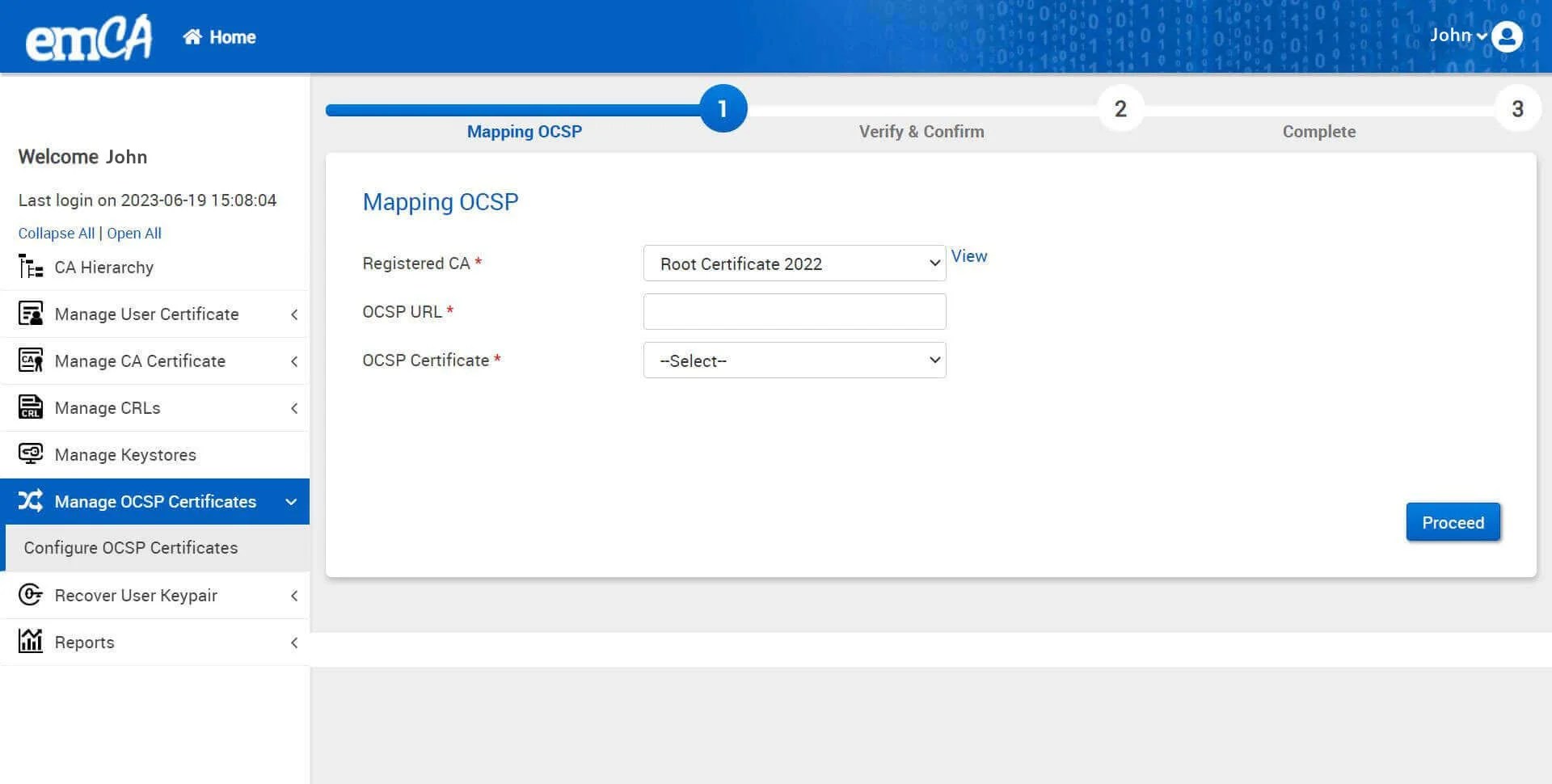Expand the Manage User Certificate chevron

click(x=294, y=314)
